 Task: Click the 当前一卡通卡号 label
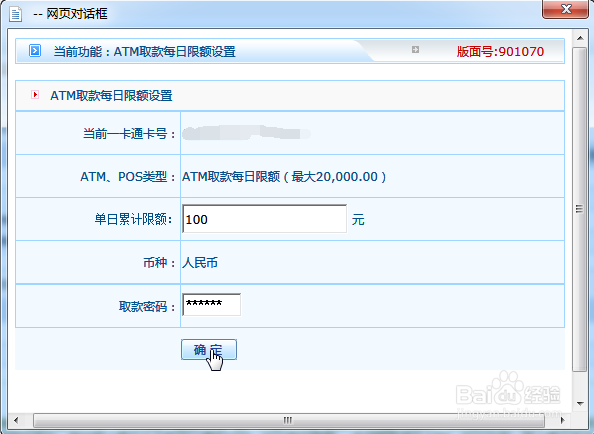coord(129,134)
